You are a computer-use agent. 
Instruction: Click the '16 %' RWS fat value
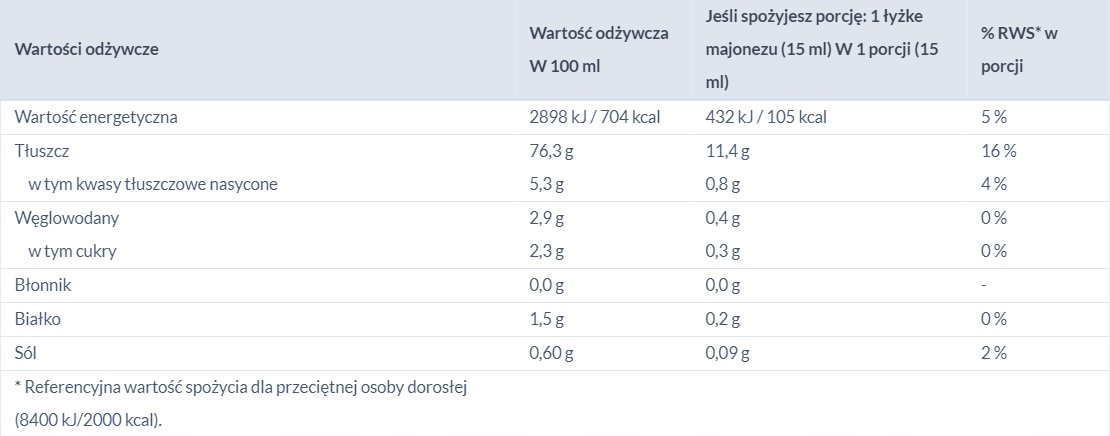[x=998, y=151]
